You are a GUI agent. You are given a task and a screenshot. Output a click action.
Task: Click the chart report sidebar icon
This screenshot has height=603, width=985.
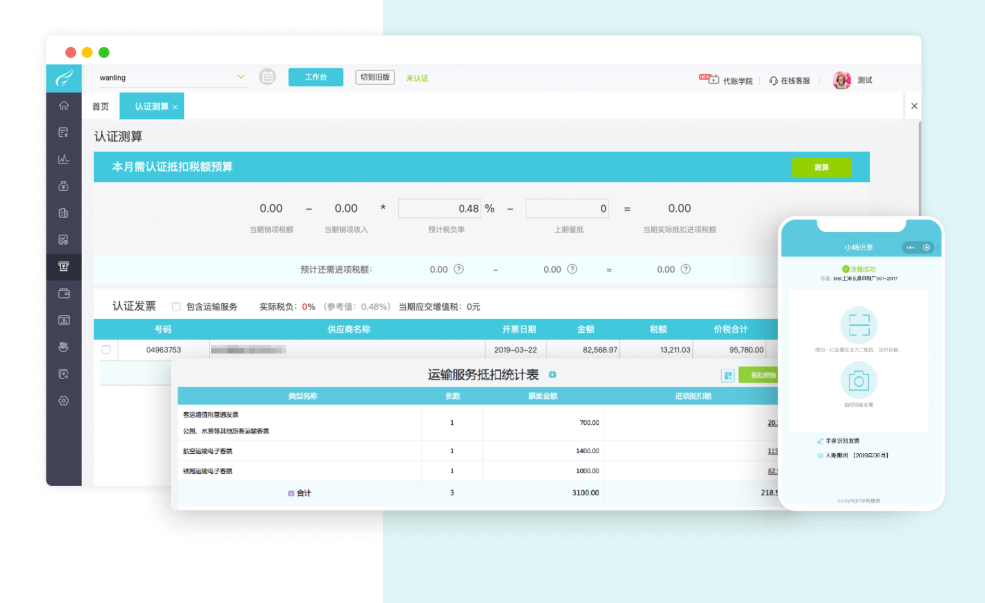64,159
